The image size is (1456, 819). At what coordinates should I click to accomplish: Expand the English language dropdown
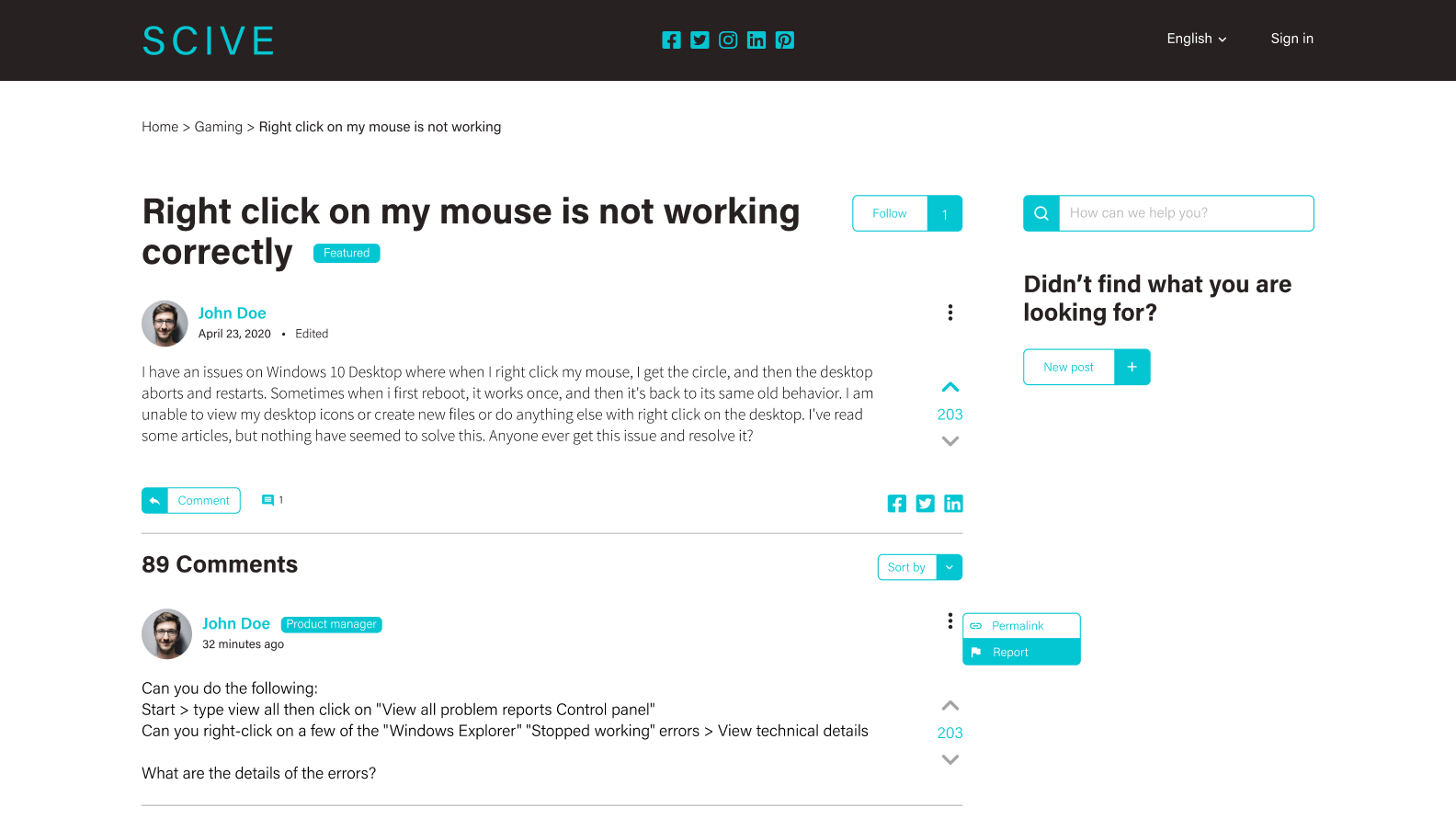[x=1196, y=39]
